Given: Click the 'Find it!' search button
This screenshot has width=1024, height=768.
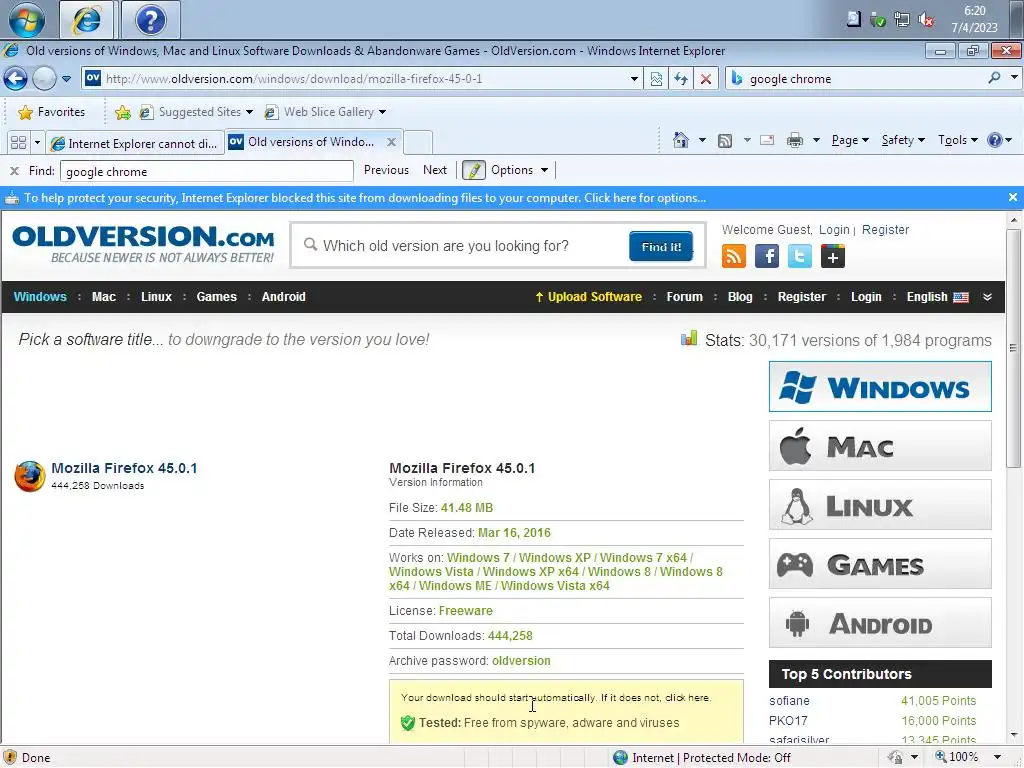Looking at the screenshot, I should pos(661,246).
